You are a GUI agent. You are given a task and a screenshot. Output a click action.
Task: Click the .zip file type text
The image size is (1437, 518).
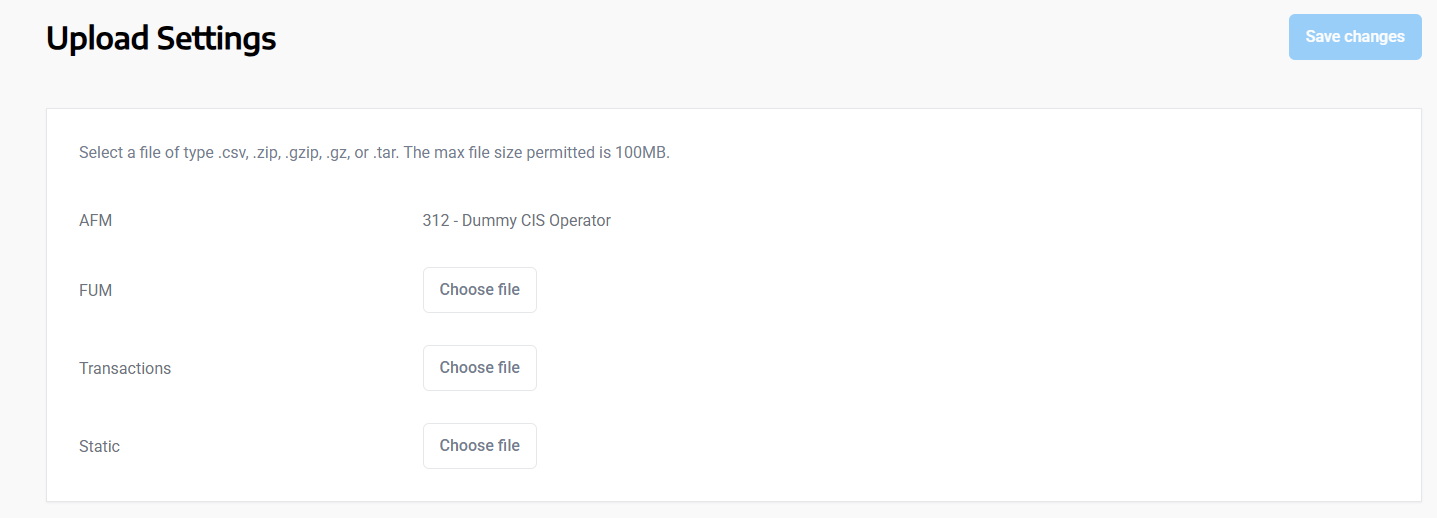[267, 154]
